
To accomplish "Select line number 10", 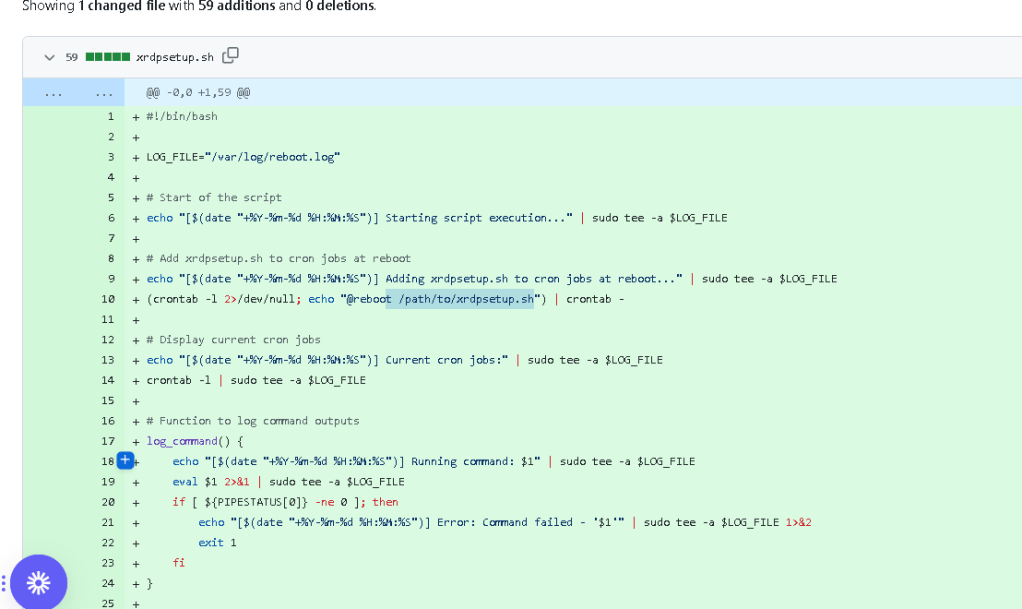I will pos(108,299).
